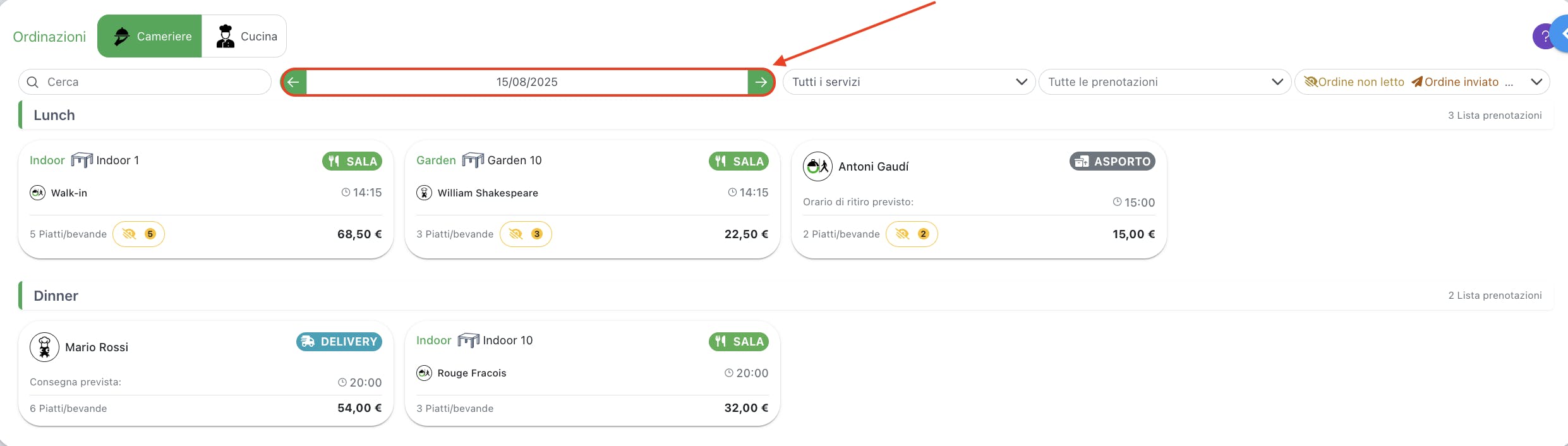
Task: Click the table icon beside Indoor 10
Action: tap(468, 341)
